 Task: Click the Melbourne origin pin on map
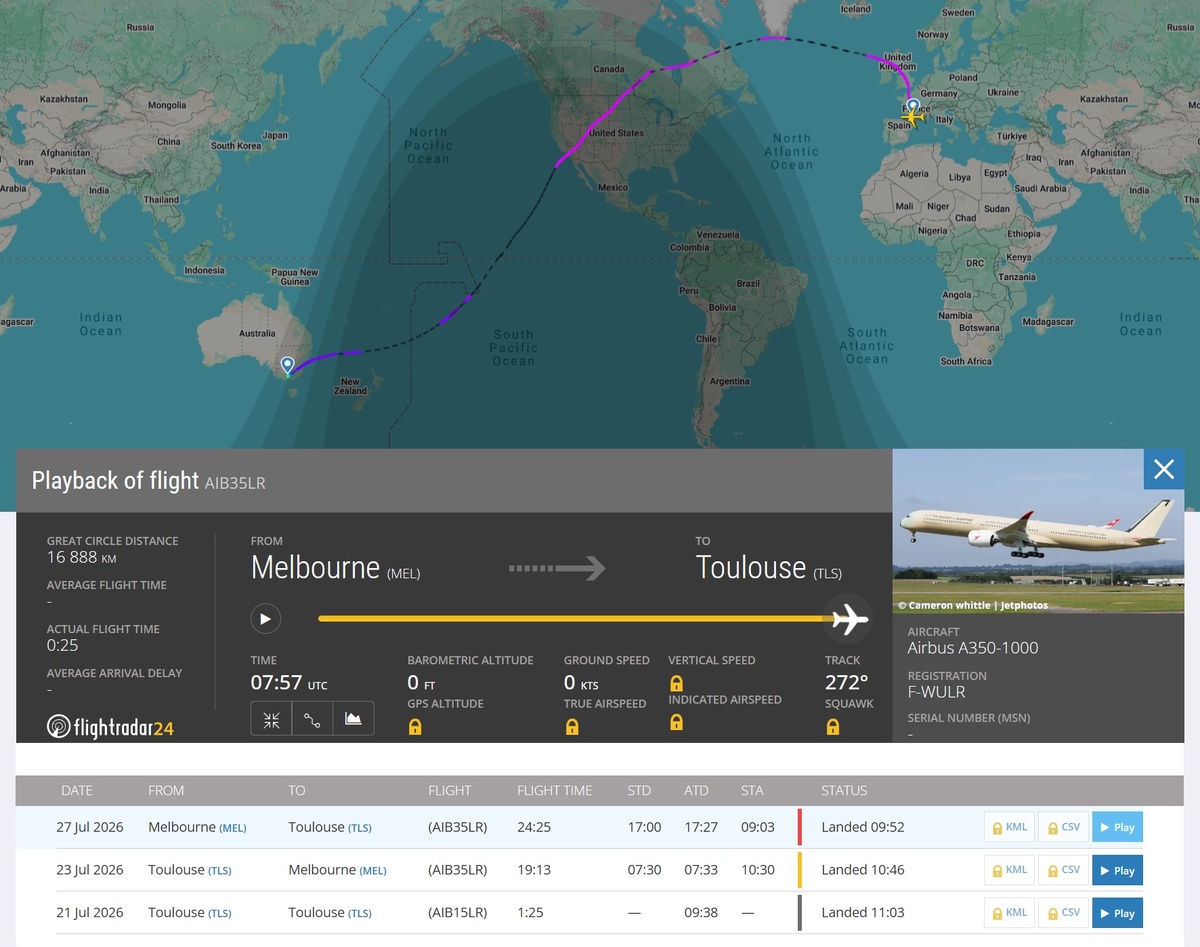288,366
